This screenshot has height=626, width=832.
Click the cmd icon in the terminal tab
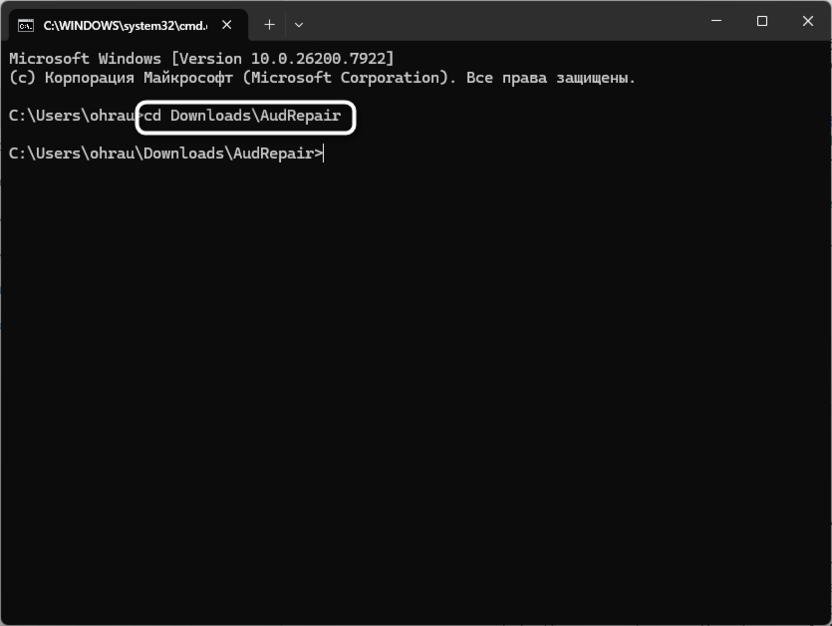pos(25,25)
